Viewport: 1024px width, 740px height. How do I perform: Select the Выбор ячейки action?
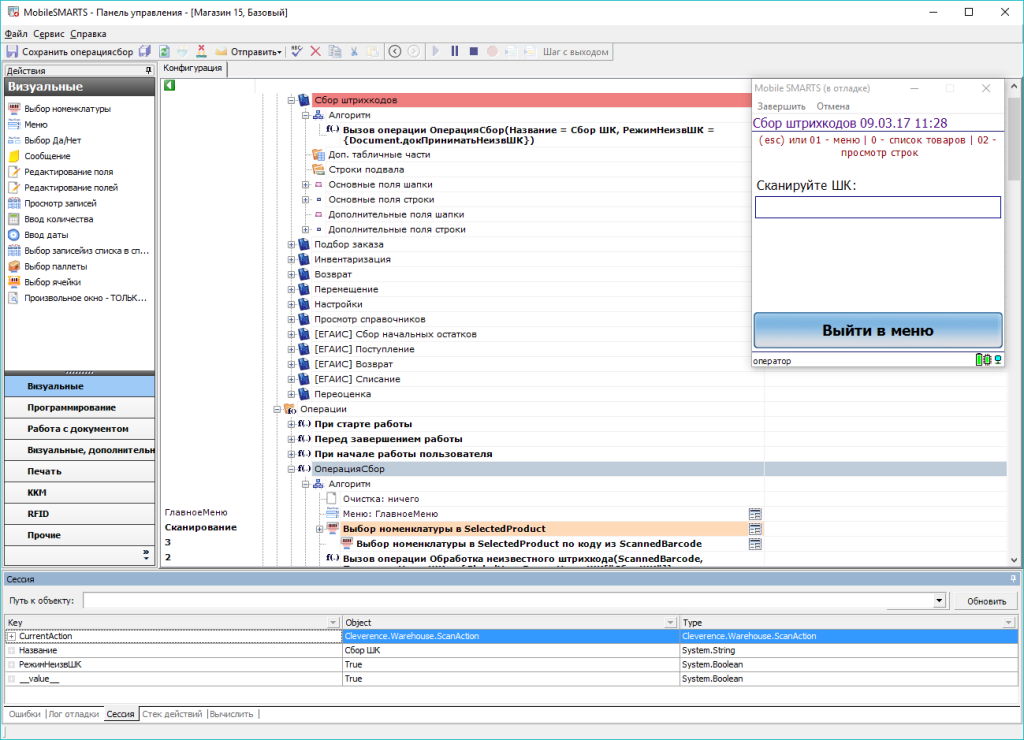53,282
